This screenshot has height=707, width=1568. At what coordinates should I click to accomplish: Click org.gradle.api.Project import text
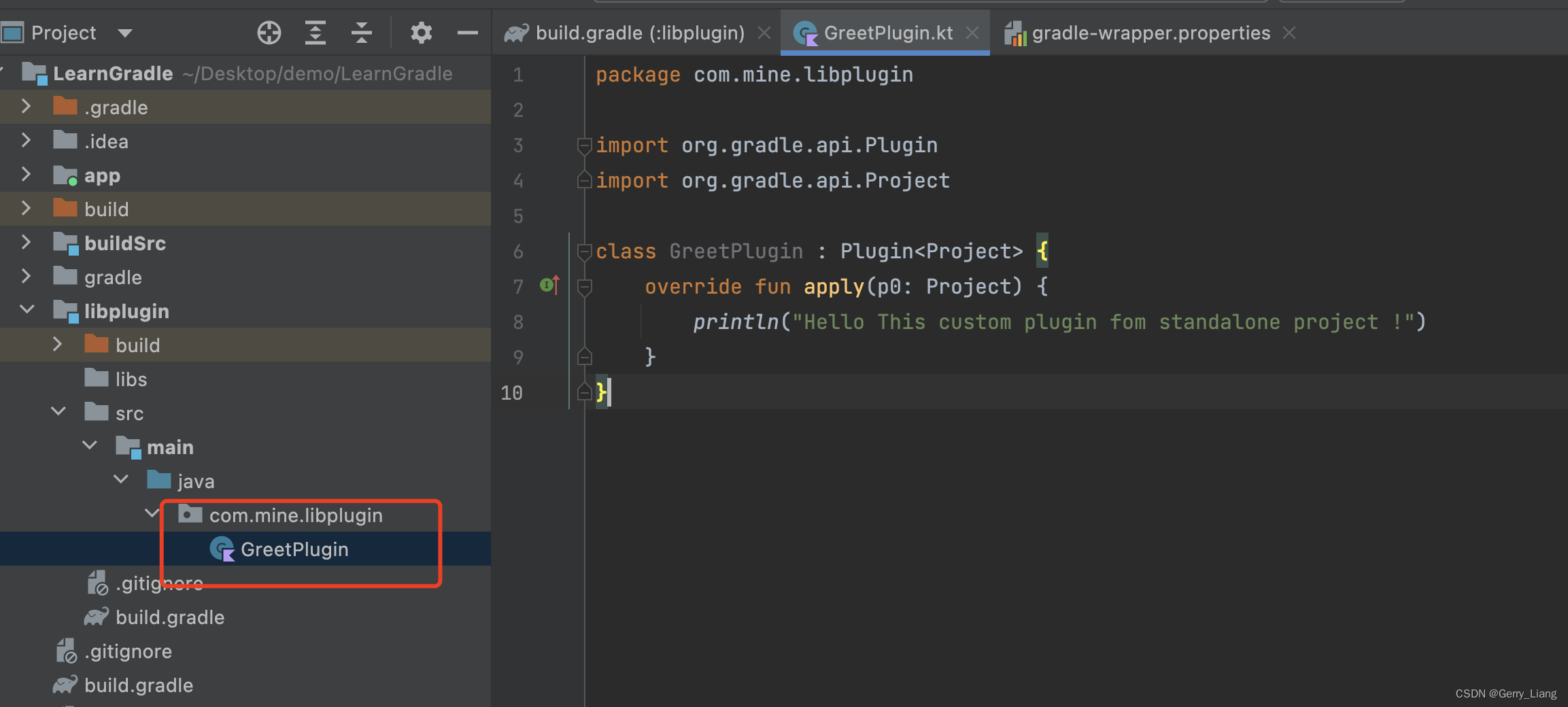click(815, 181)
